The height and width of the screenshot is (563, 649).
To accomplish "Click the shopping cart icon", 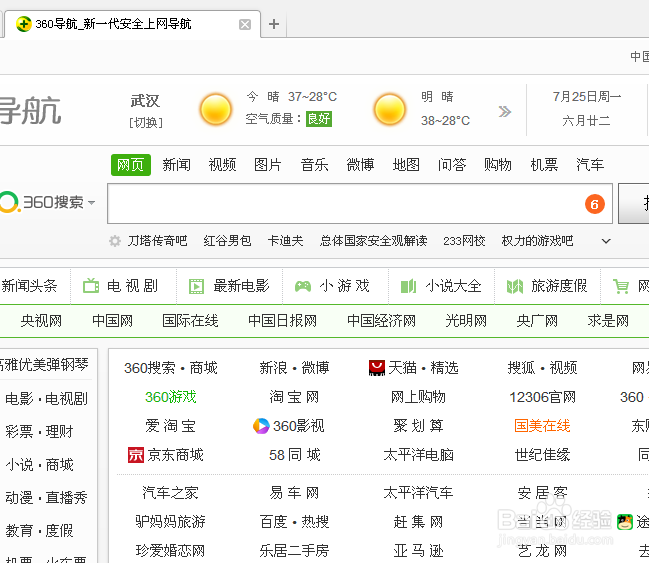I will (621, 286).
